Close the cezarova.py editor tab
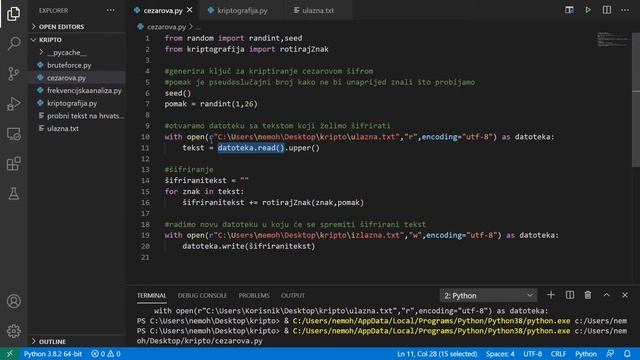 pos(190,10)
